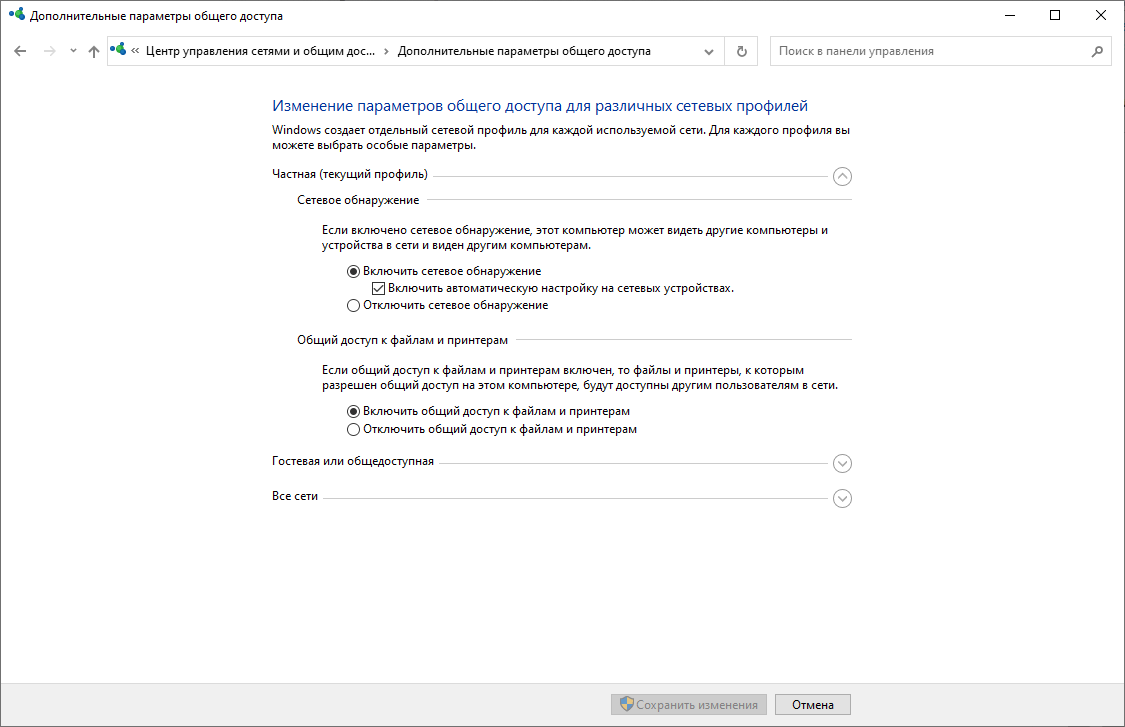Toggle 'Включить автоматическую настройку на сетевых устройствах' checkbox
The image size is (1125, 727).
(378, 289)
